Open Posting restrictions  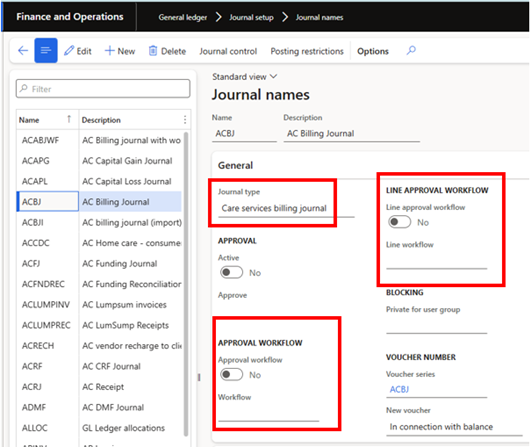point(307,51)
